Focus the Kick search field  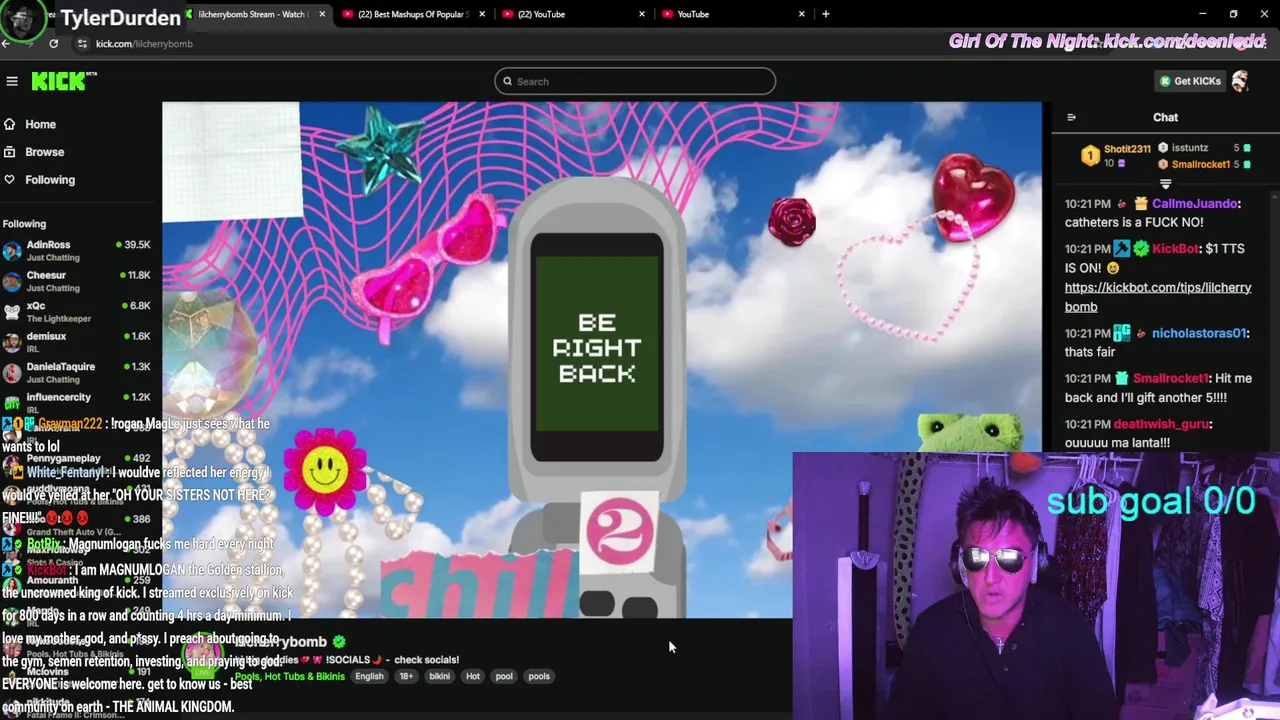[x=635, y=81]
